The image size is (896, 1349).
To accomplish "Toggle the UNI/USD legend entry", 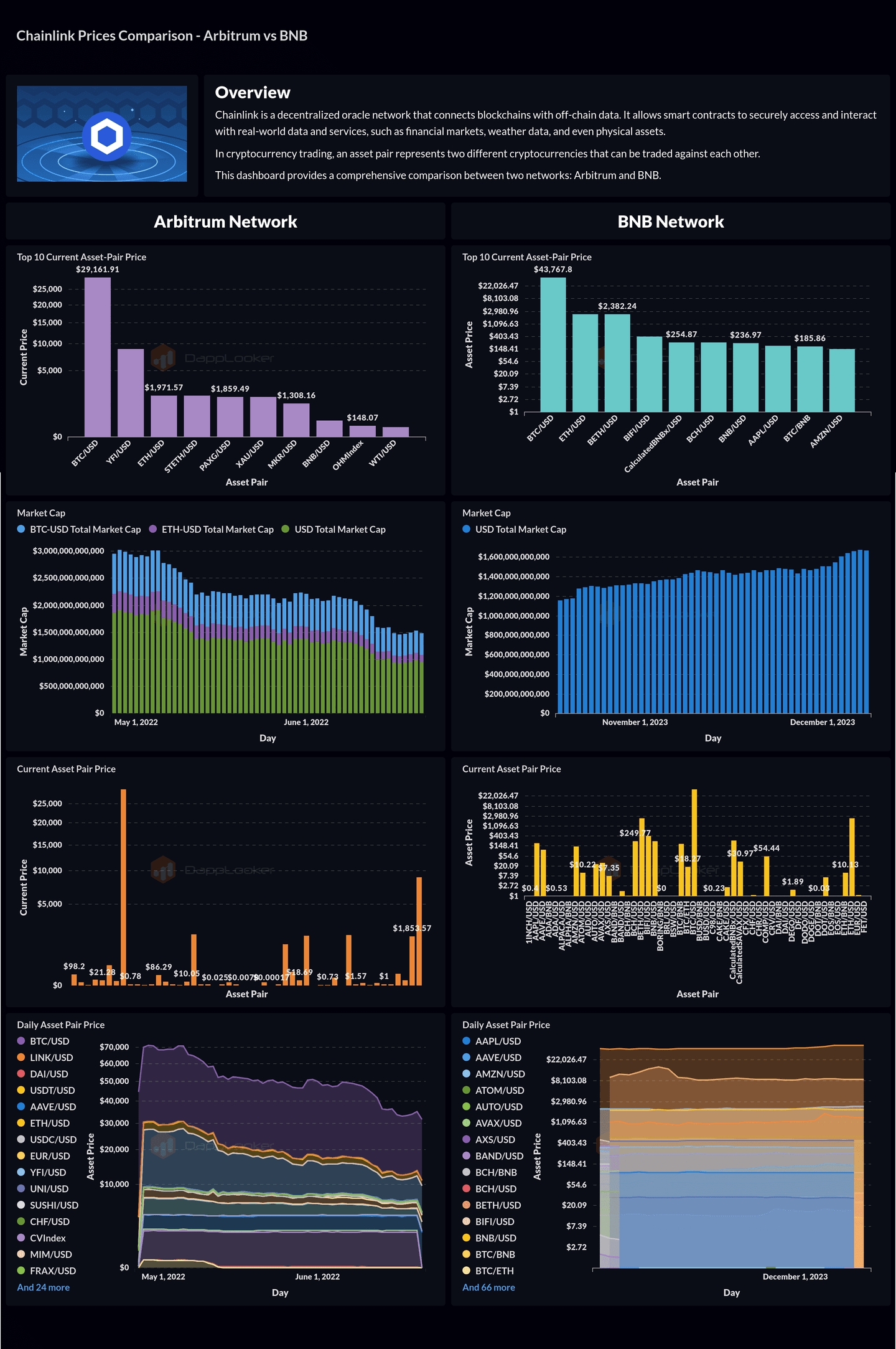I will pyautogui.click(x=43, y=1188).
